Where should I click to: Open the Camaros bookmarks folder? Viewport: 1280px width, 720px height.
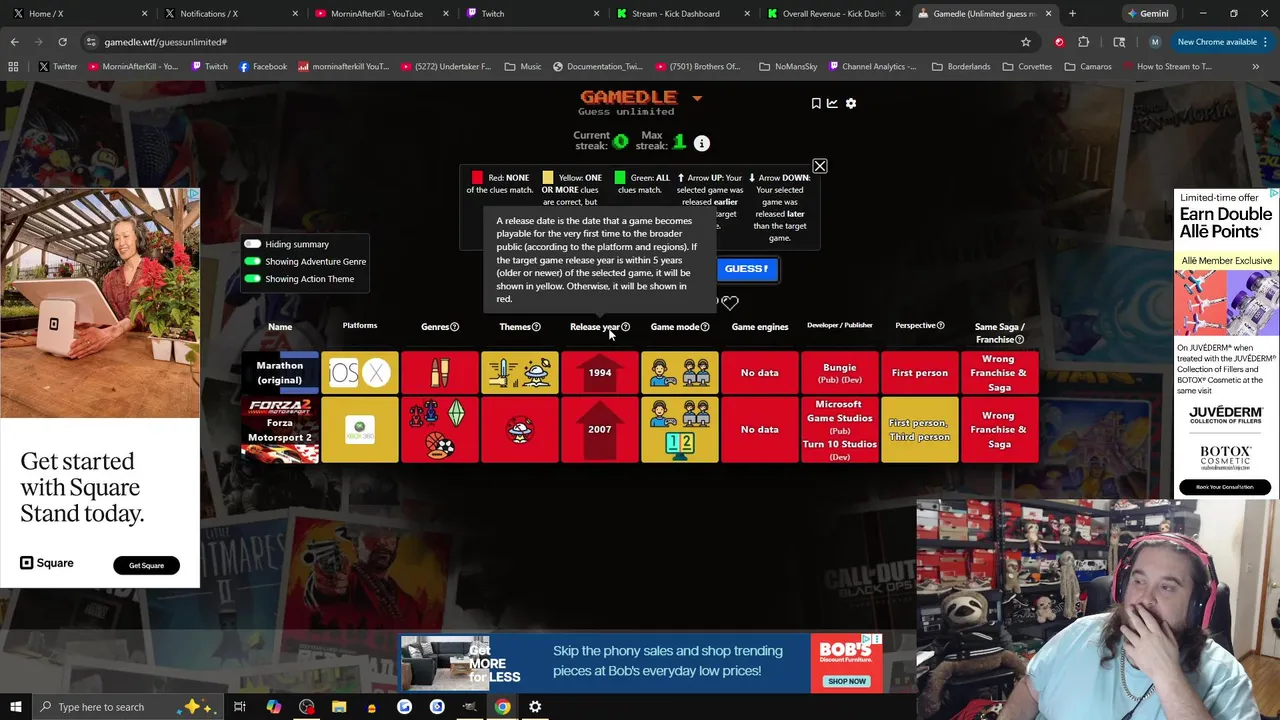1088,67
